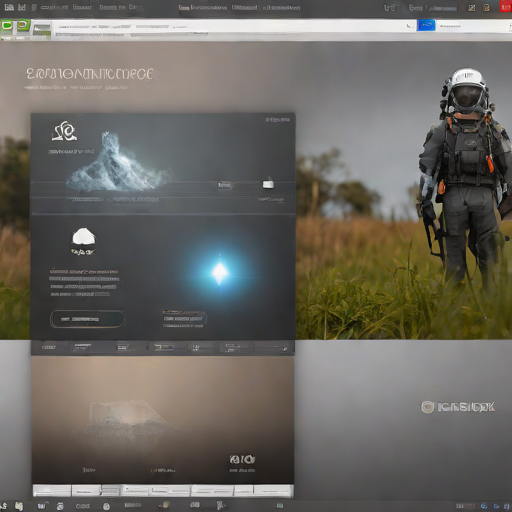Image resolution: width=512 pixels, height=512 pixels.
Task: Click the swirl logo icon in dark panel
Action: coord(65,131)
